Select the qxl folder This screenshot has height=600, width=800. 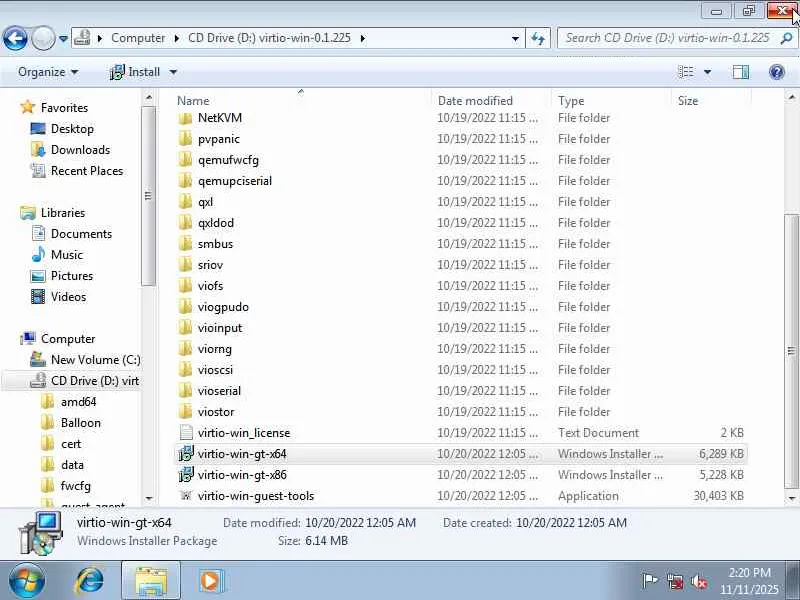(x=205, y=202)
